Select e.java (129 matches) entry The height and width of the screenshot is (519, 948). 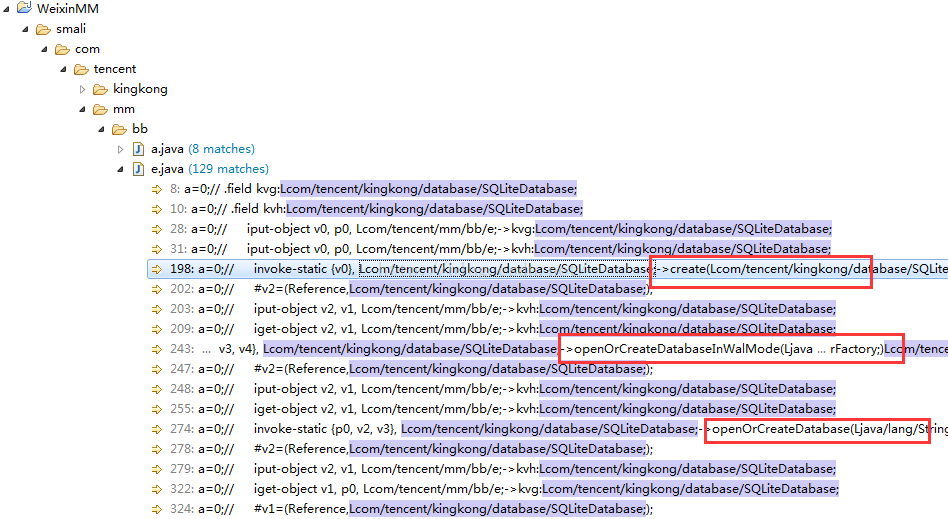click(210, 169)
